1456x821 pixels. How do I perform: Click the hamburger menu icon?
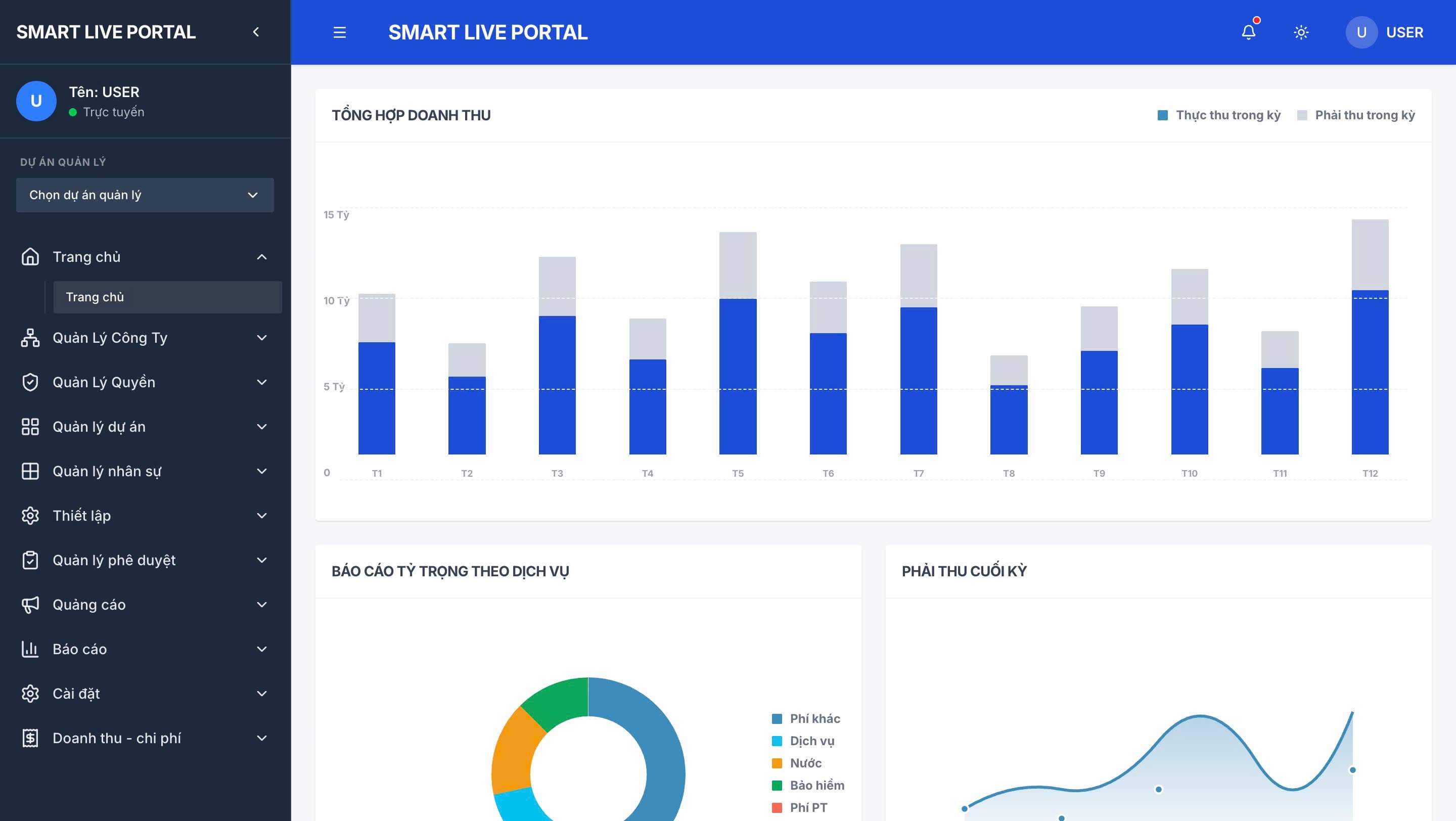click(x=339, y=32)
